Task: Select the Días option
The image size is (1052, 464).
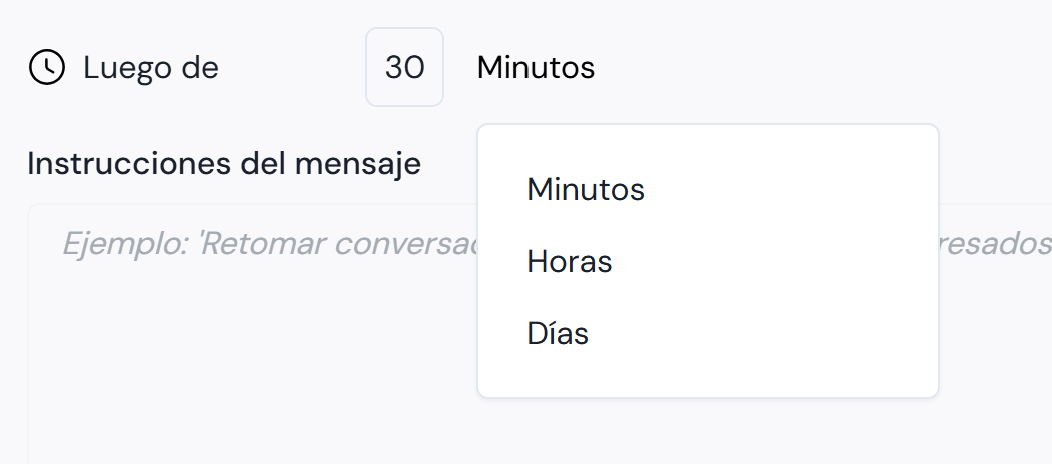Action: click(x=558, y=334)
